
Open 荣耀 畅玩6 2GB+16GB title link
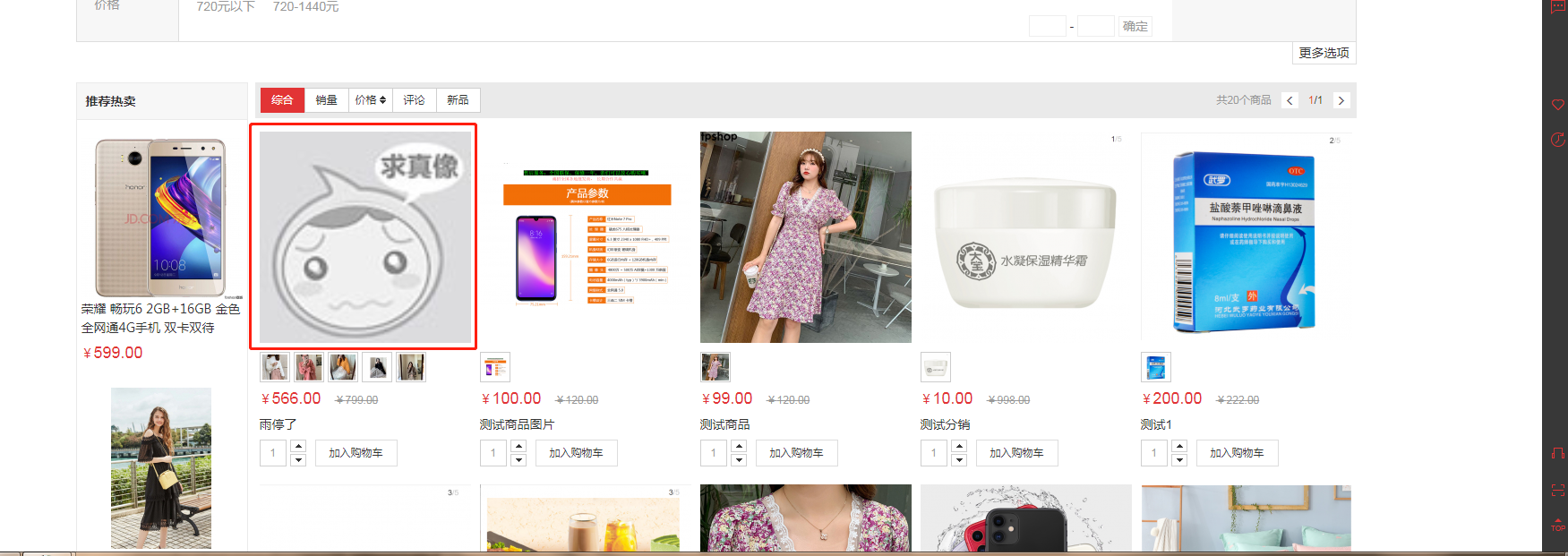point(161,318)
